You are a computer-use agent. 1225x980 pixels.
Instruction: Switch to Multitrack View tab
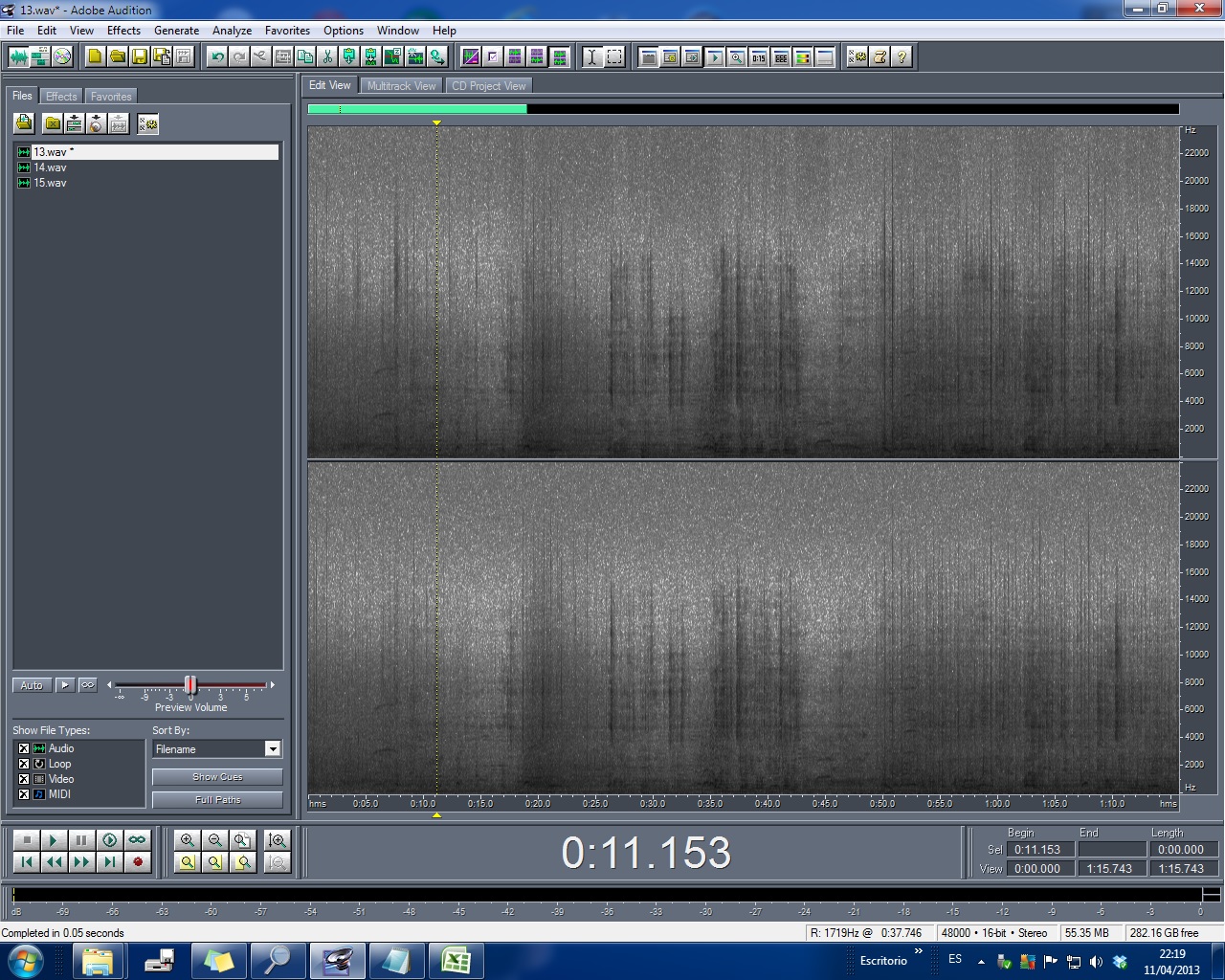[402, 86]
